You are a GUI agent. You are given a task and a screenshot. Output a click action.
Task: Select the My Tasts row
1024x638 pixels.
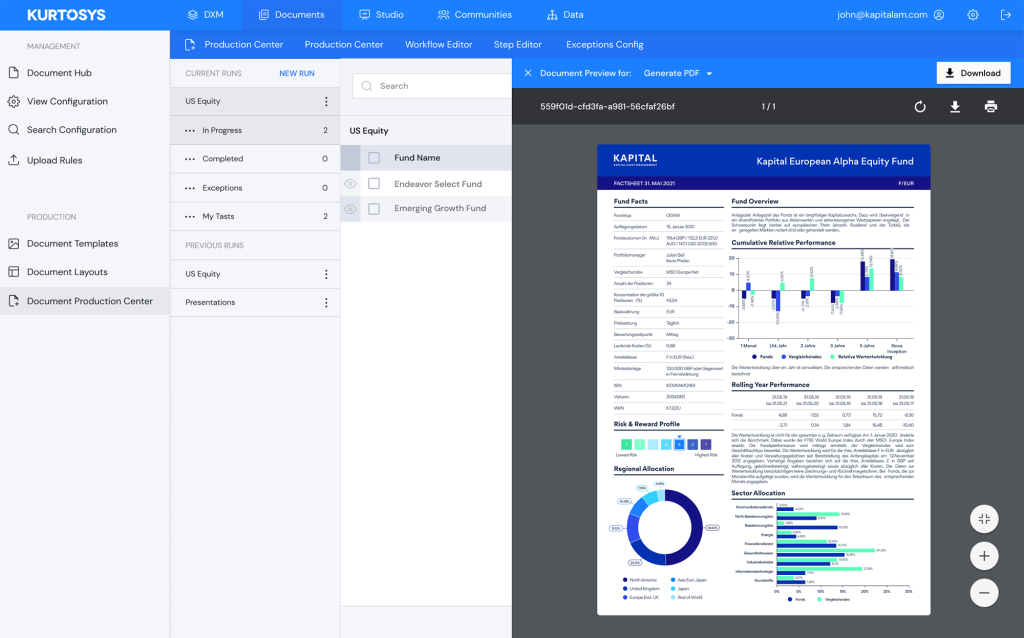coord(255,216)
